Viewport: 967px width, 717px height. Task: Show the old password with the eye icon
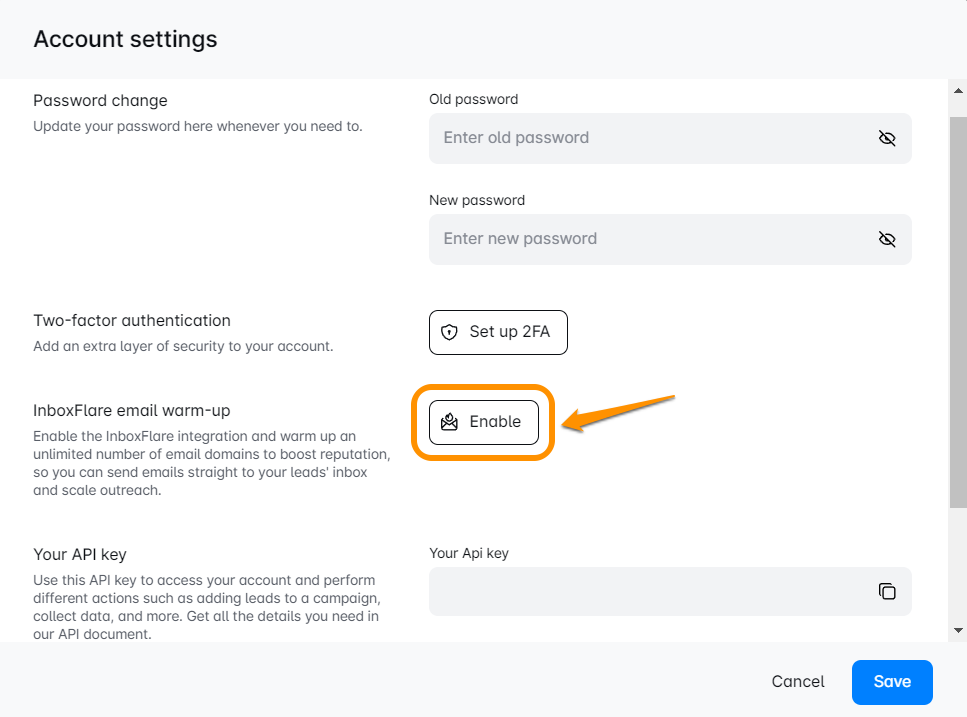click(x=886, y=138)
